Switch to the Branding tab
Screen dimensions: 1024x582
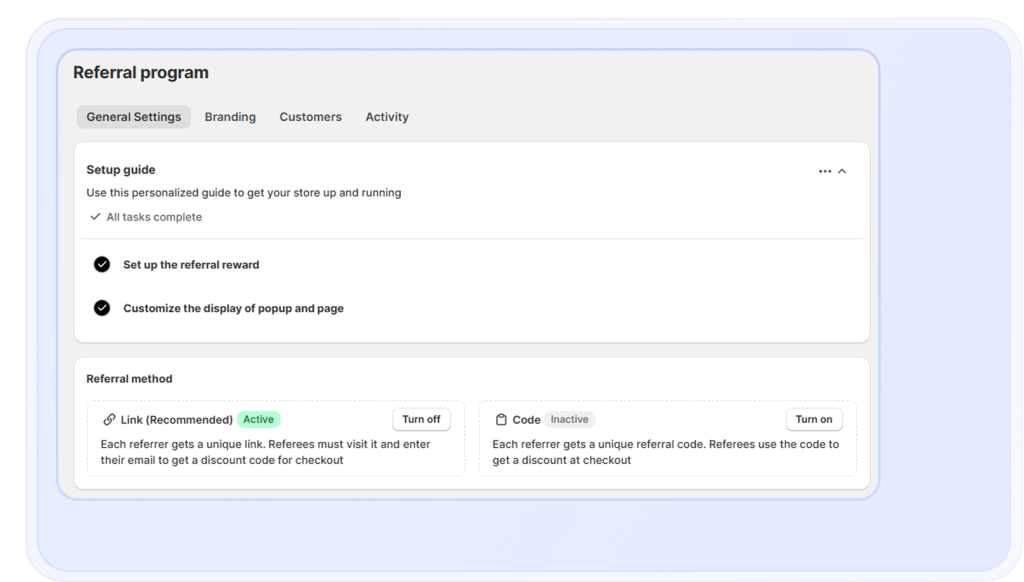pyautogui.click(x=230, y=116)
